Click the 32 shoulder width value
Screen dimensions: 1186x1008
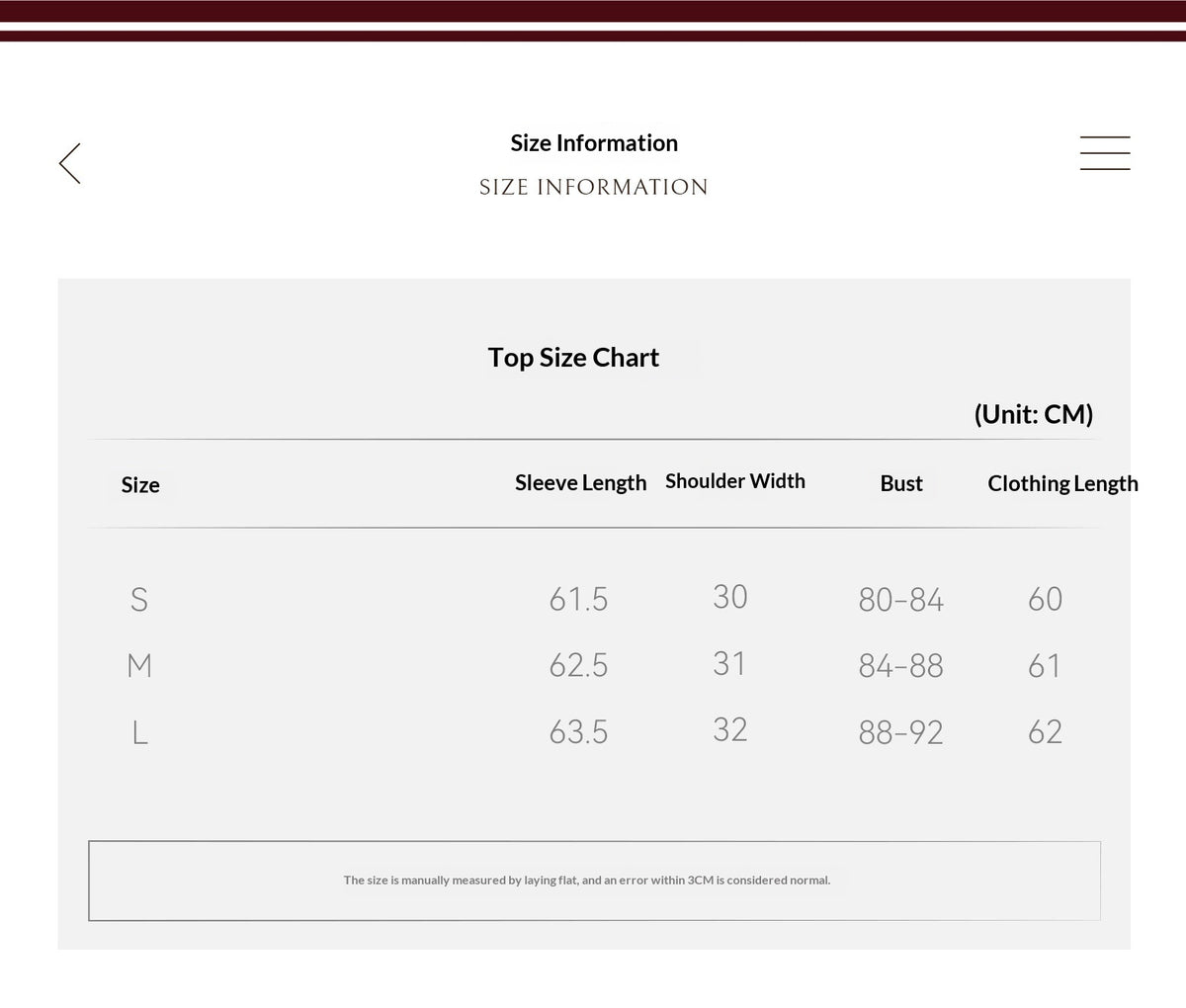(x=729, y=729)
